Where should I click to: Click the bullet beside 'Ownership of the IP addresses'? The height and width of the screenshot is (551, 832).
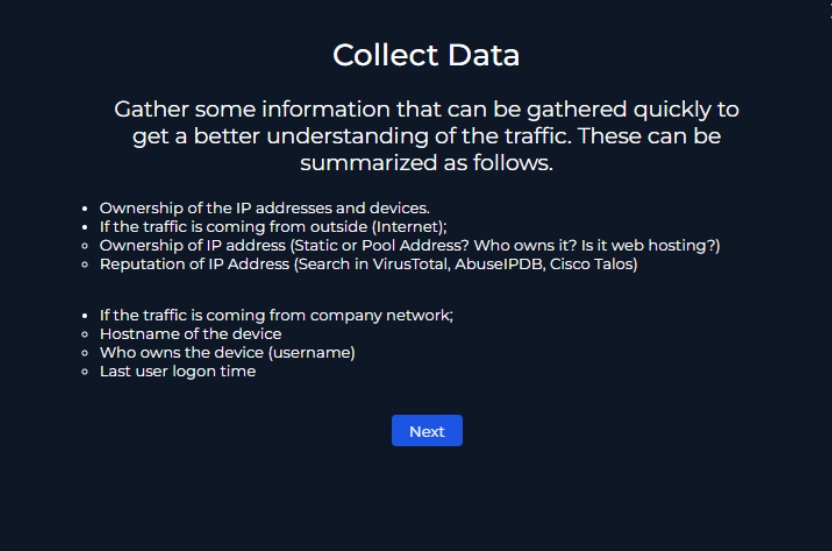tap(85, 209)
